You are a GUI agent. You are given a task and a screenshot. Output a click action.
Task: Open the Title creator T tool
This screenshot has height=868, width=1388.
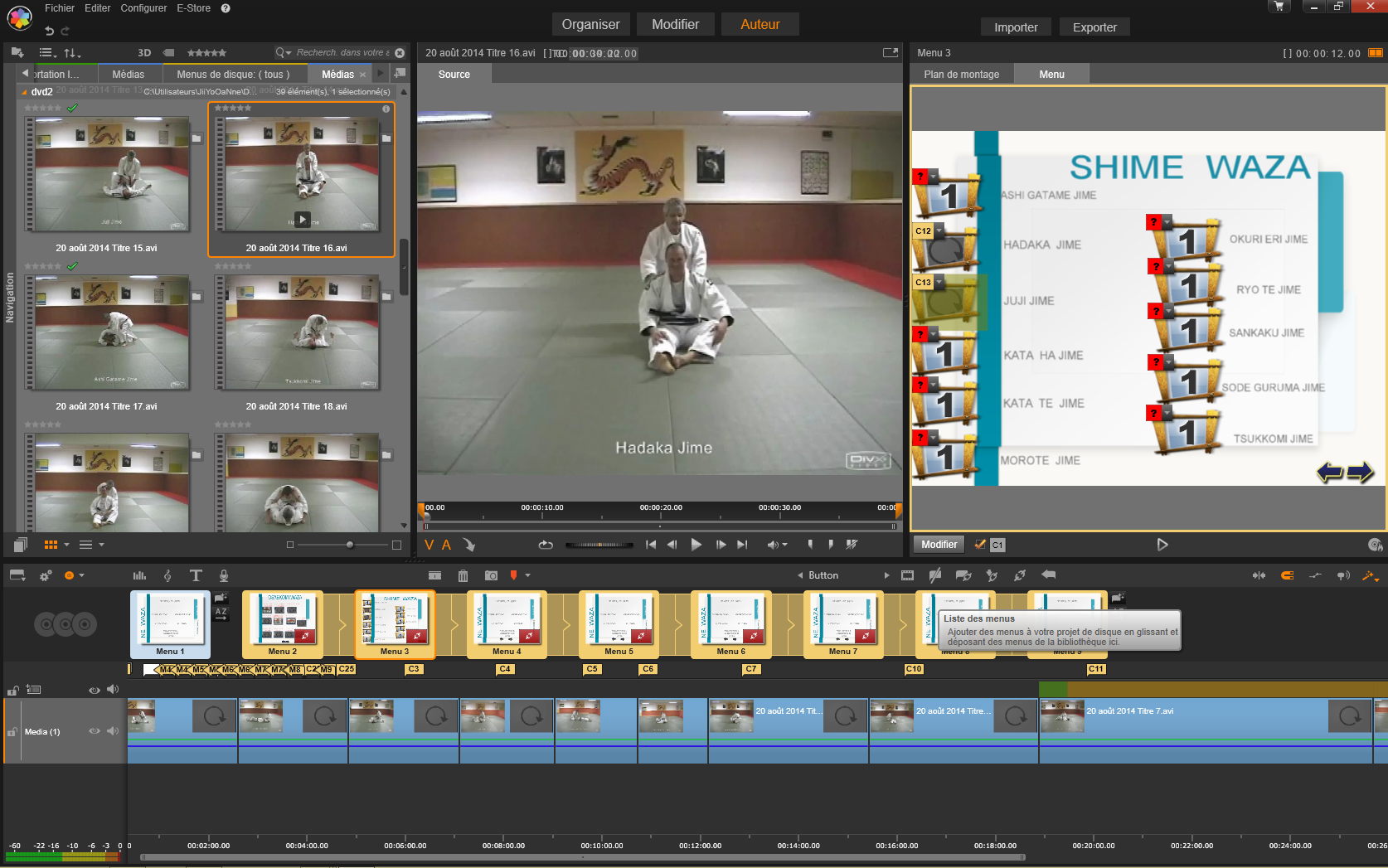(x=196, y=575)
